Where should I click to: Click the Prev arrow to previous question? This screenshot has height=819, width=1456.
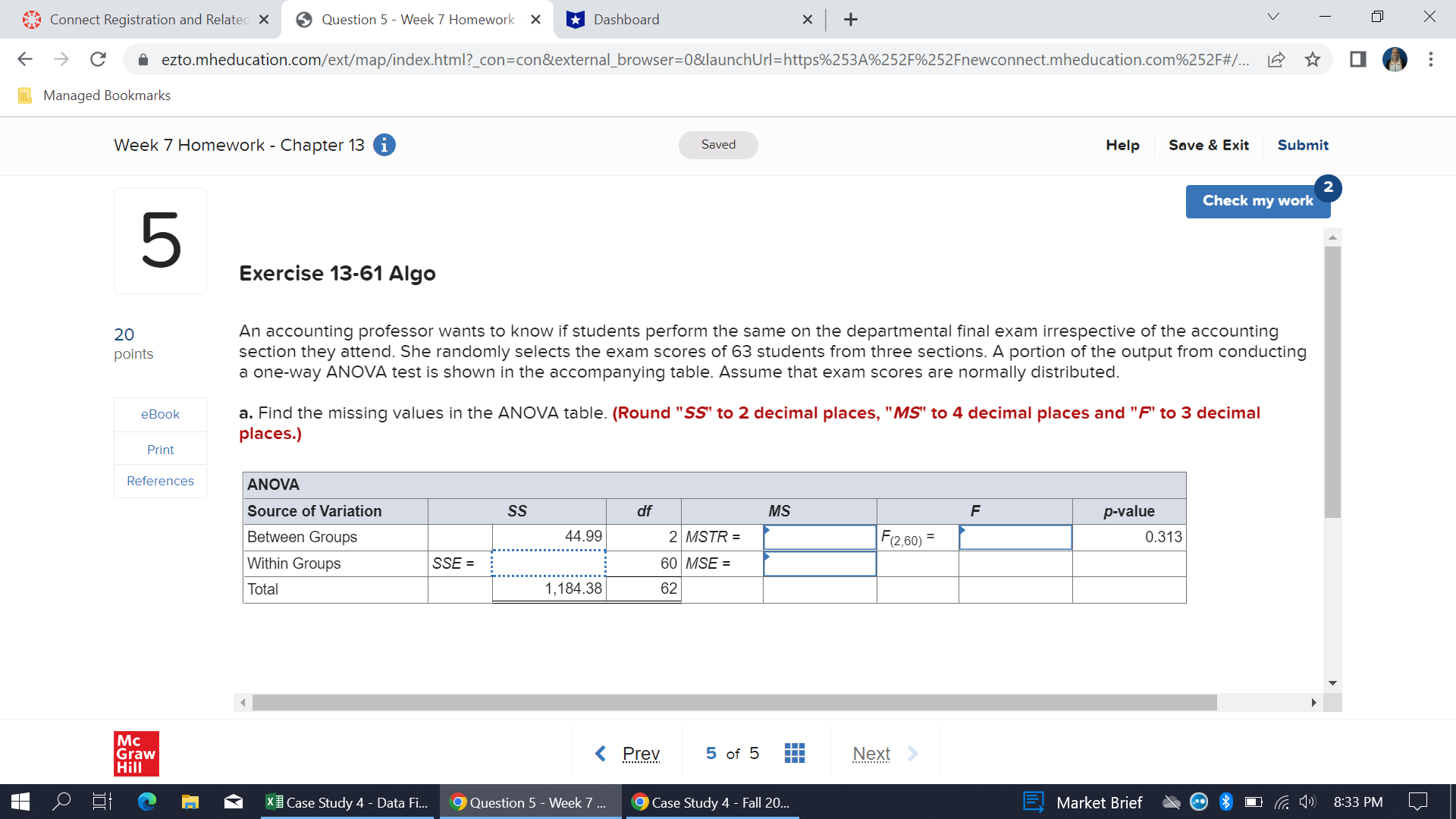coord(601,753)
